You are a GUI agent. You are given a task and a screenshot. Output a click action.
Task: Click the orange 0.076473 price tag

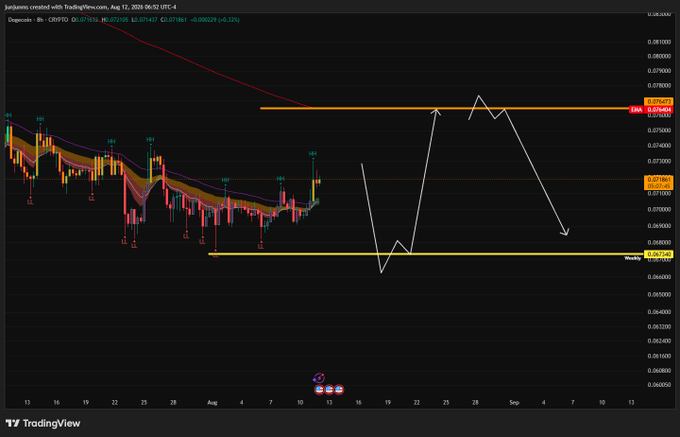coord(659,102)
